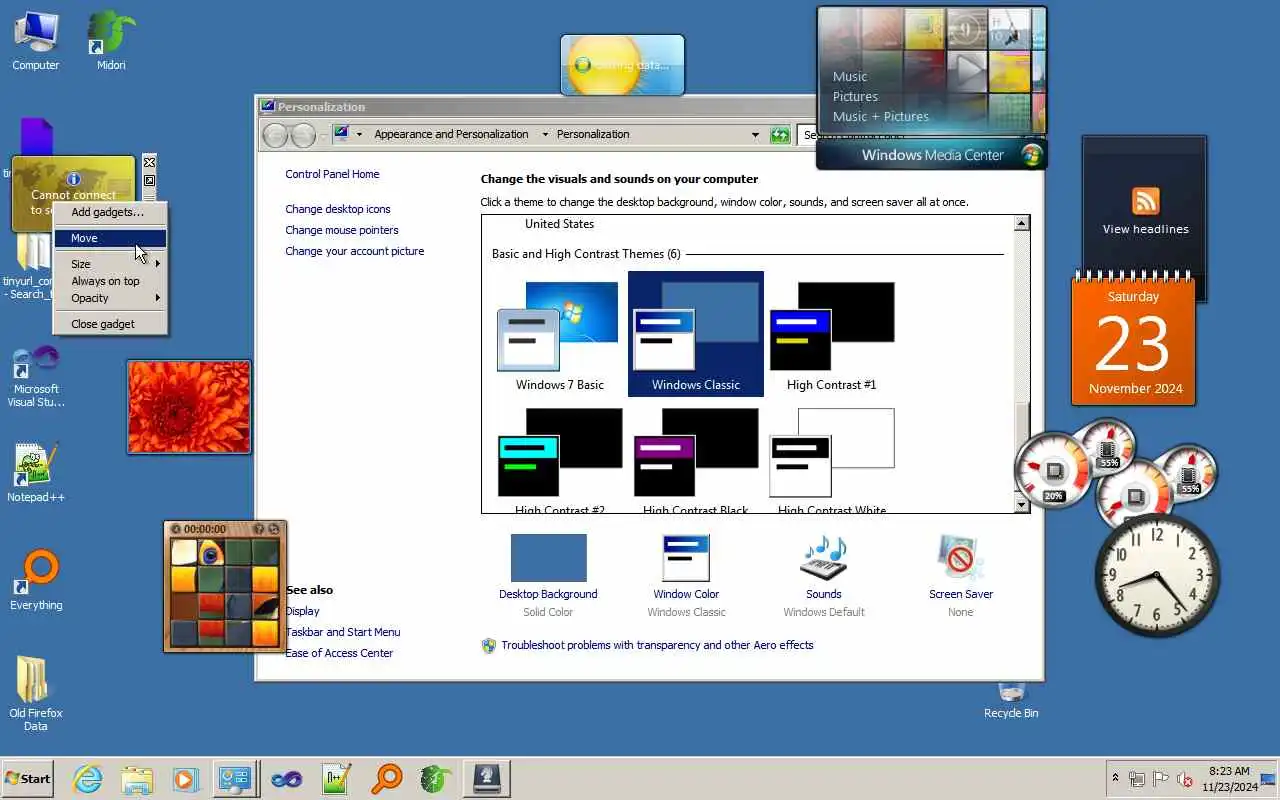Open Control Panel Home link
Screen dimensions: 1280x800
[332, 174]
